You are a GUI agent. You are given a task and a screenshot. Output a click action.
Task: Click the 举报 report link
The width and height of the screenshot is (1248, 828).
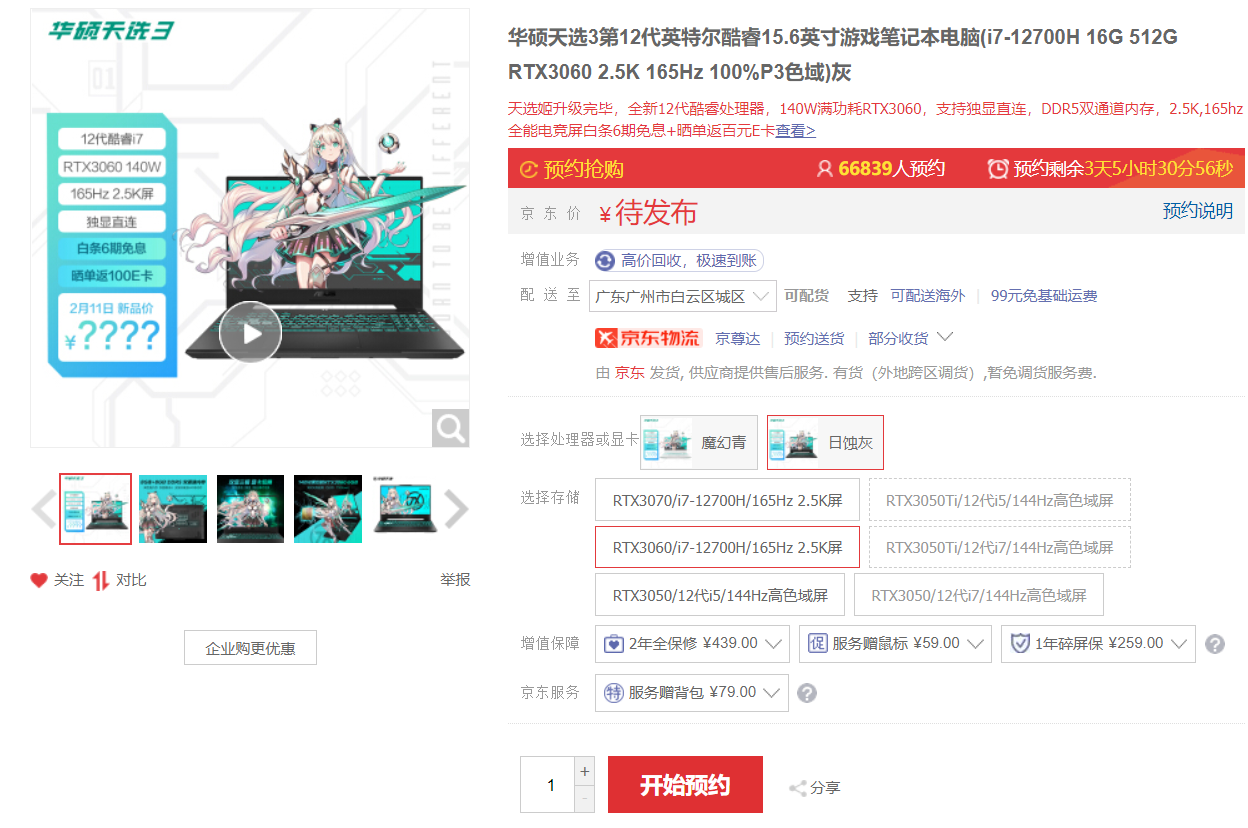click(x=455, y=580)
